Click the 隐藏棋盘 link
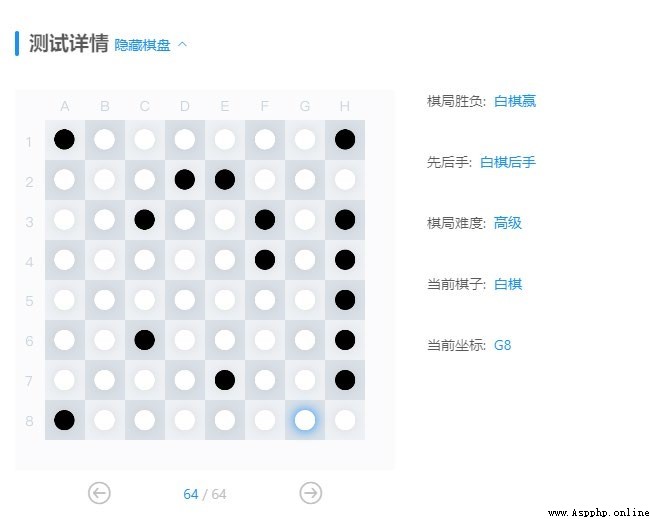This screenshot has height=519, width=650. point(142,45)
